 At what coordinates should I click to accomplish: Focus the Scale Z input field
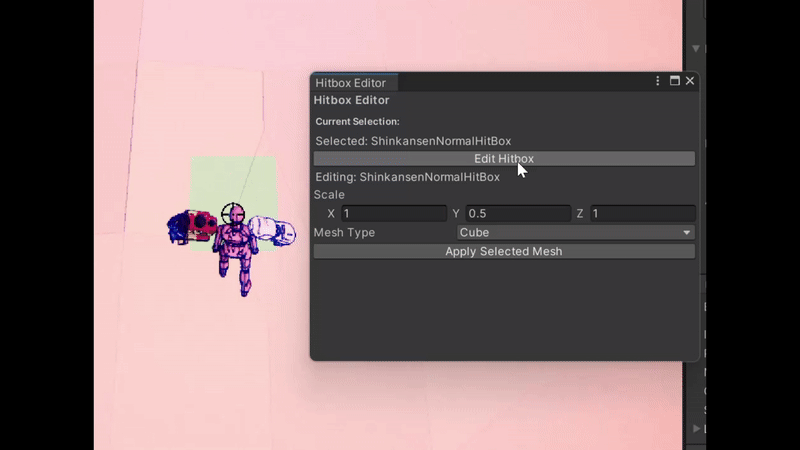[642, 213]
